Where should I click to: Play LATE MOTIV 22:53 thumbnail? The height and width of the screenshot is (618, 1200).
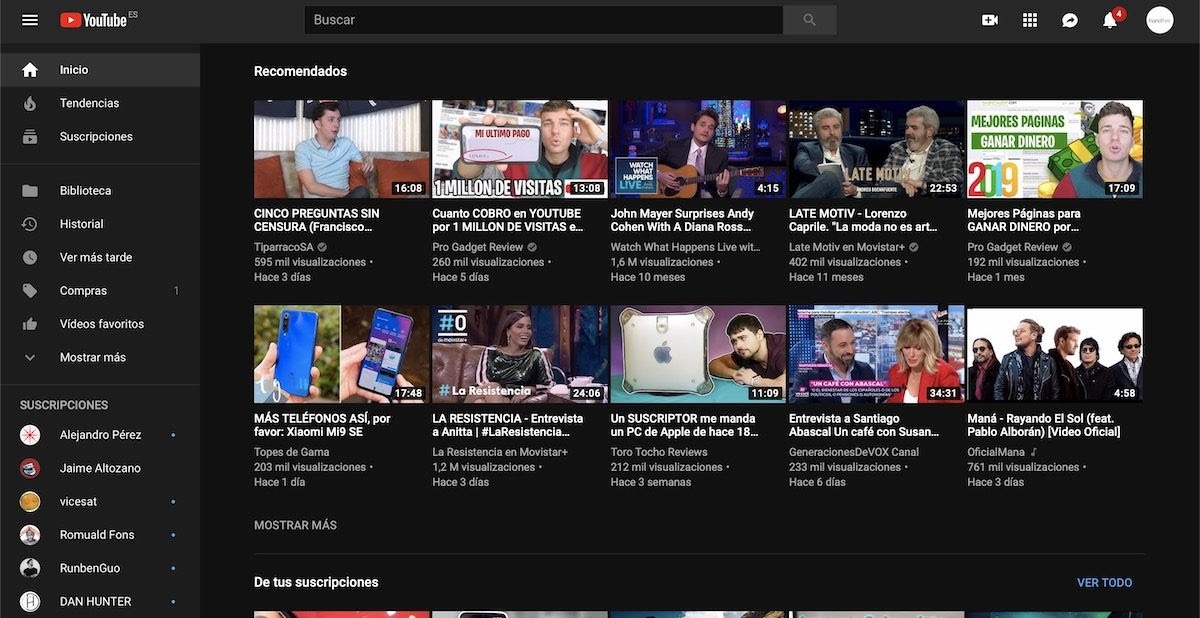coord(876,149)
